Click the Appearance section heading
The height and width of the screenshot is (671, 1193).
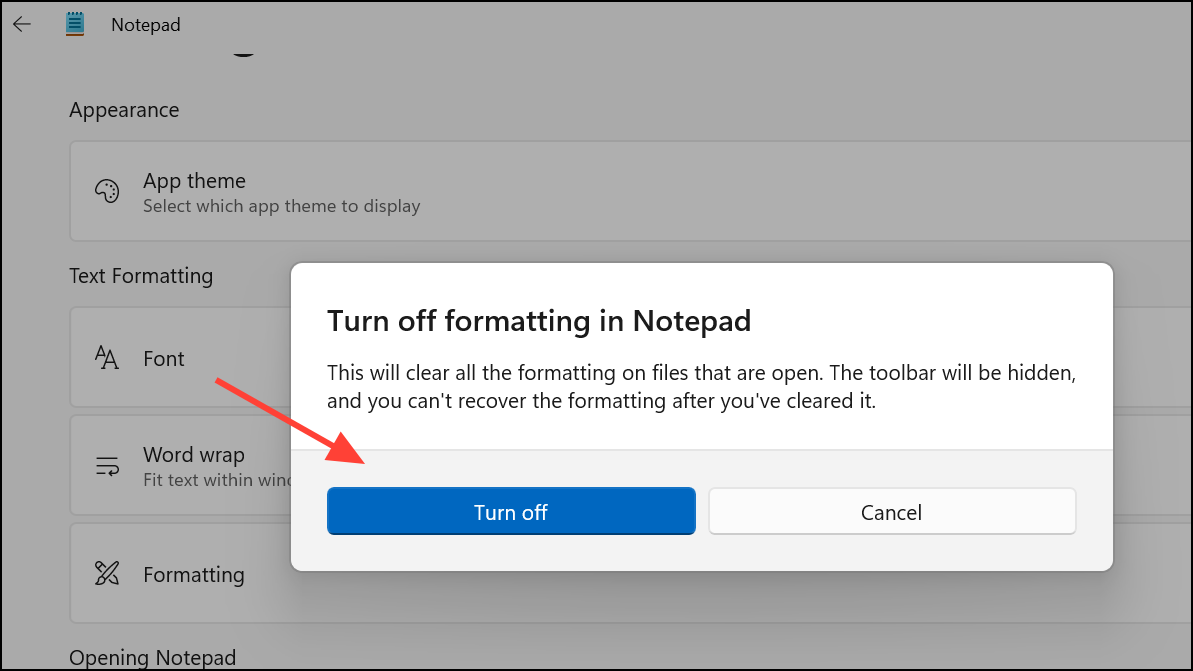(124, 110)
